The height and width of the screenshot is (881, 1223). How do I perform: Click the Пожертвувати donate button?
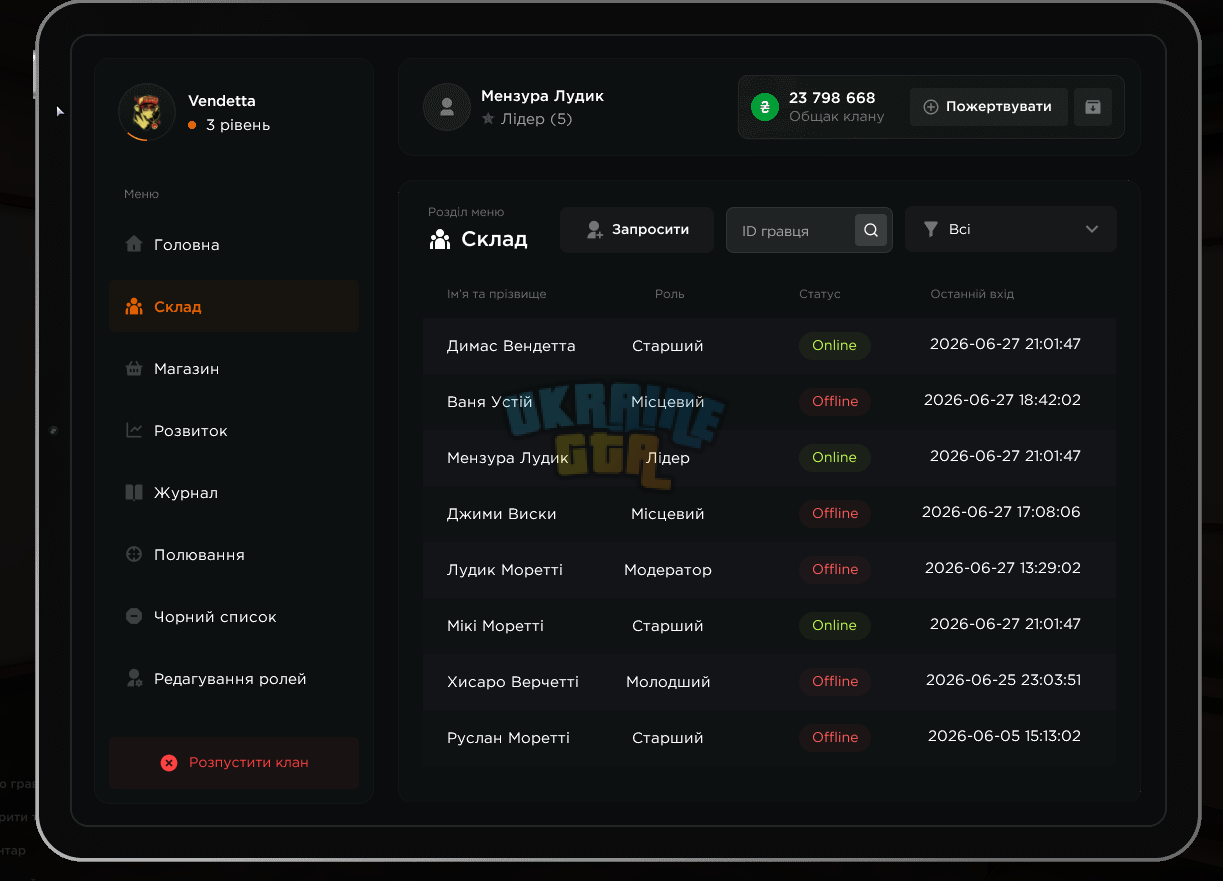[x=989, y=107]
